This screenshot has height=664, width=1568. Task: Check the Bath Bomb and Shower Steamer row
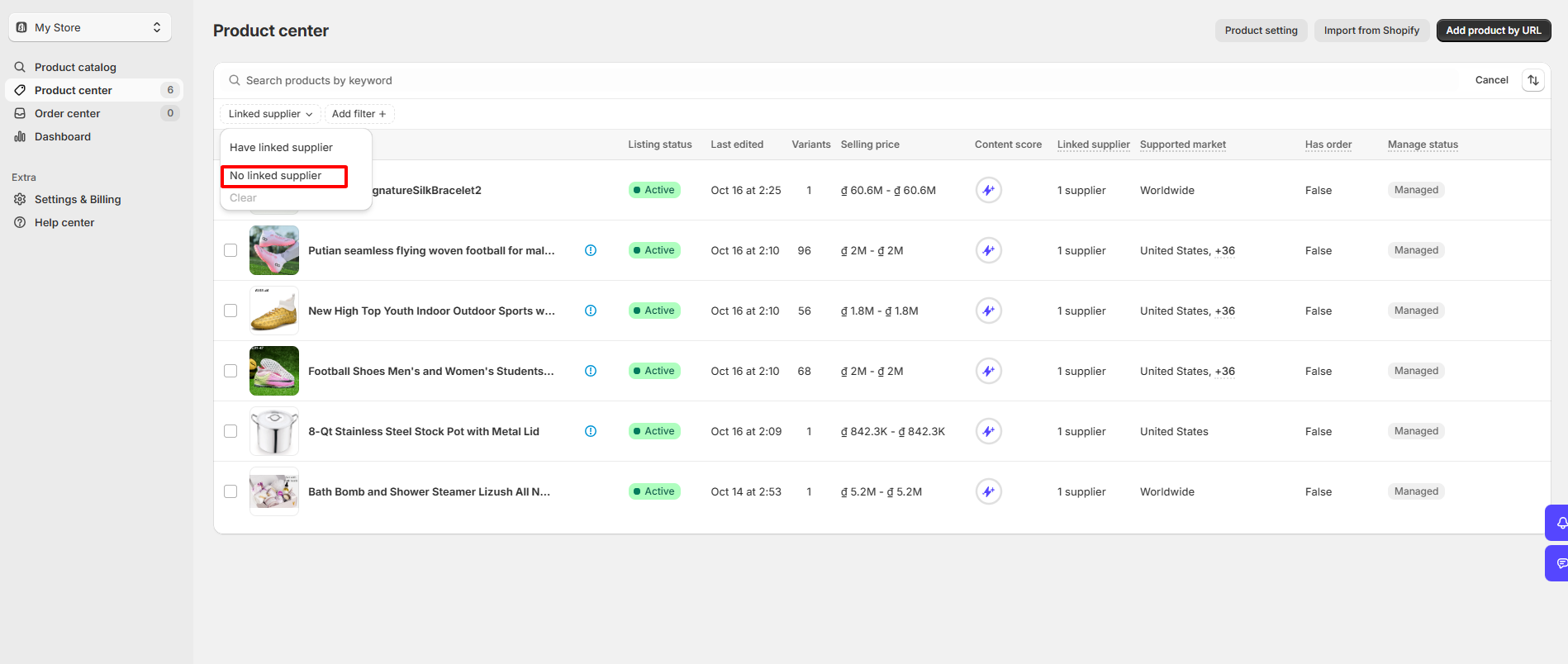coord(230,491)
